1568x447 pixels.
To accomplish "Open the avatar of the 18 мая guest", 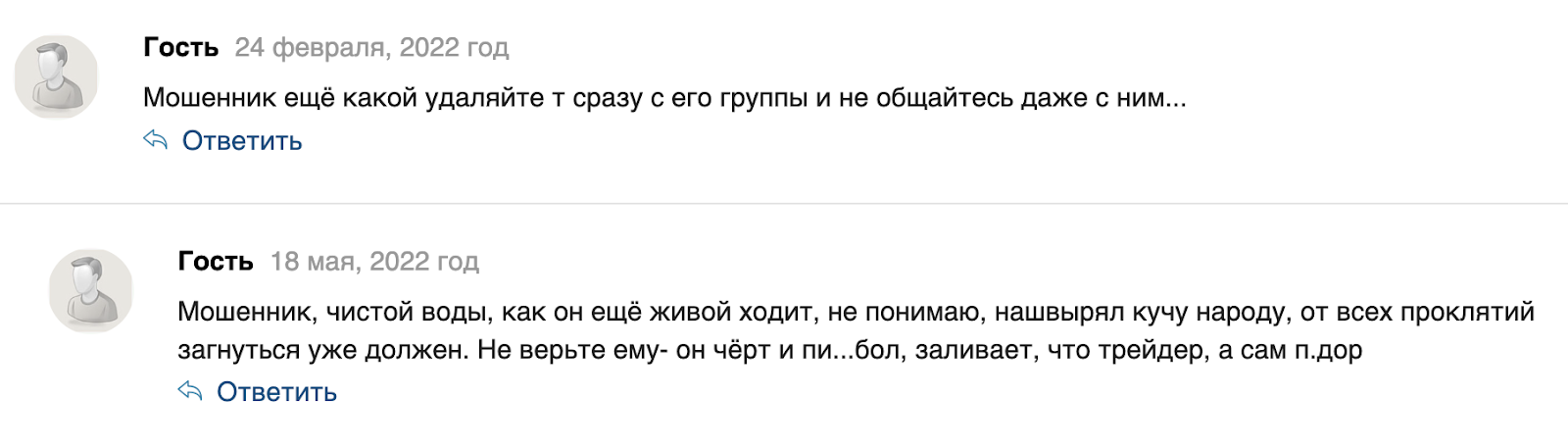I will coord(91,290).
